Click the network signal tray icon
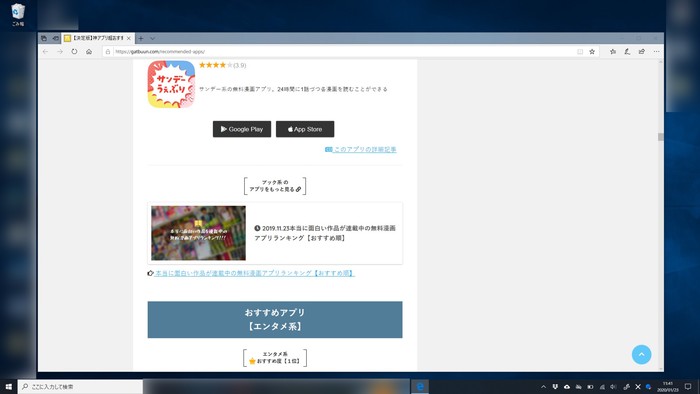 (602, 387)
